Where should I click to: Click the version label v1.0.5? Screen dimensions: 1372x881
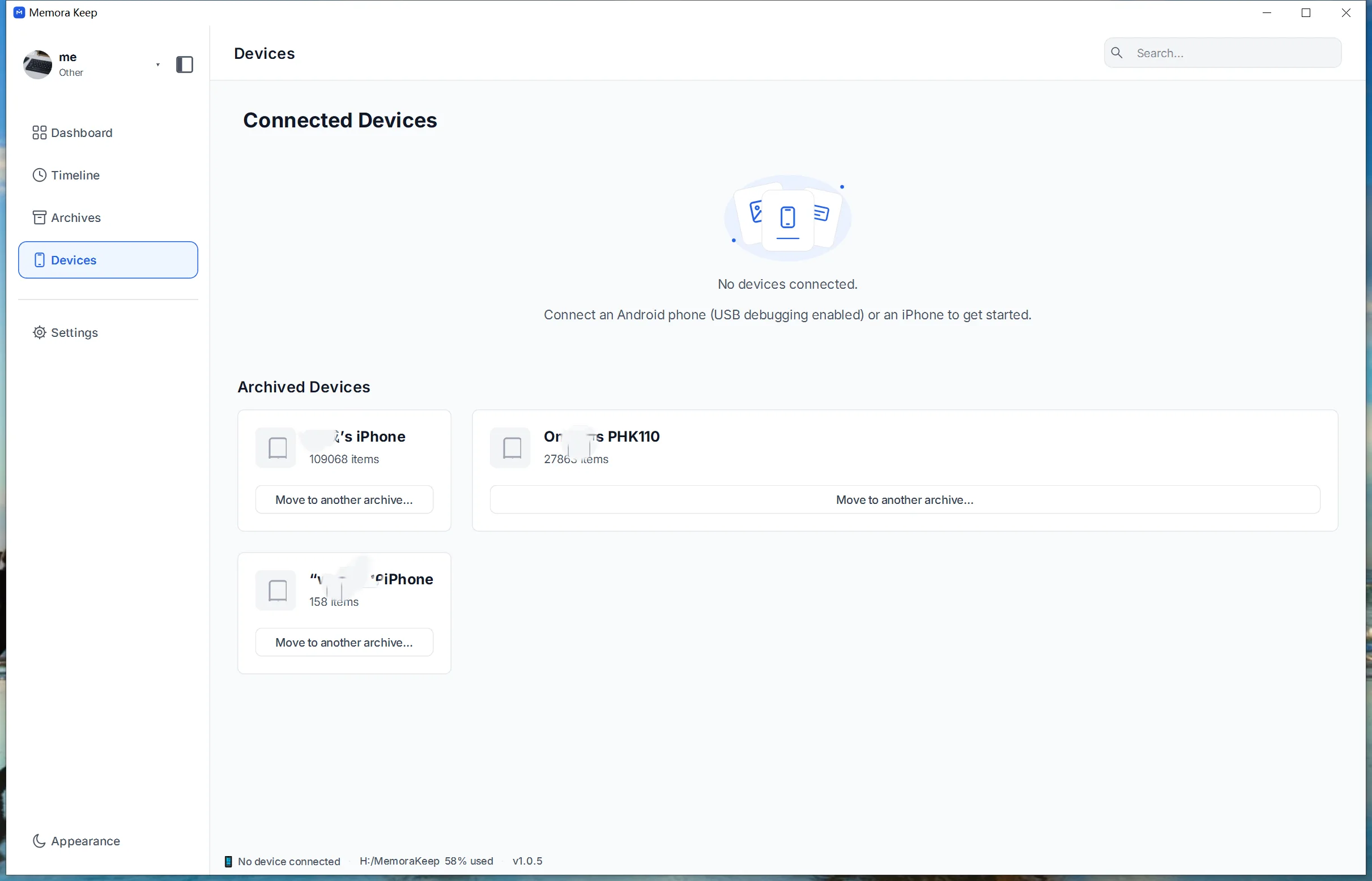pos(528,861)
